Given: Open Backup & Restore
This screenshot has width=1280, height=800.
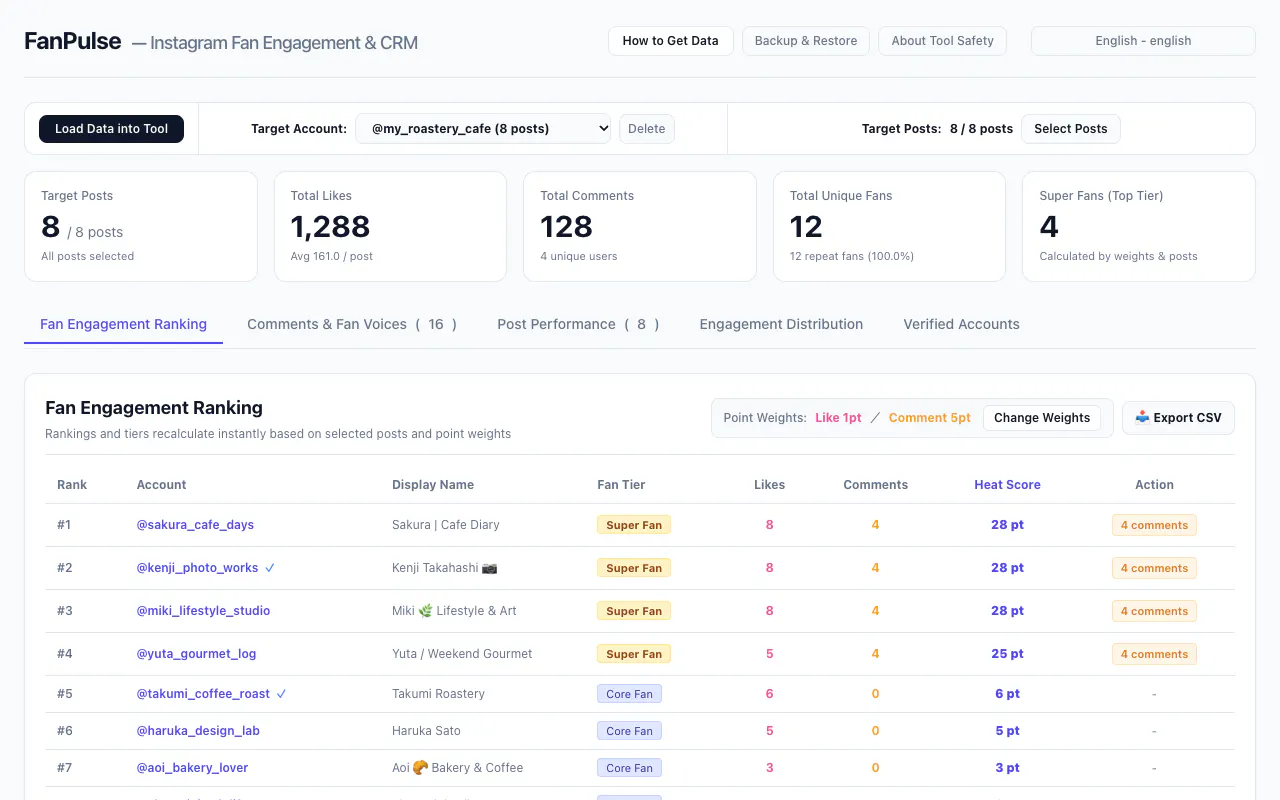Looking at the screenshot, I should point(806,41).
